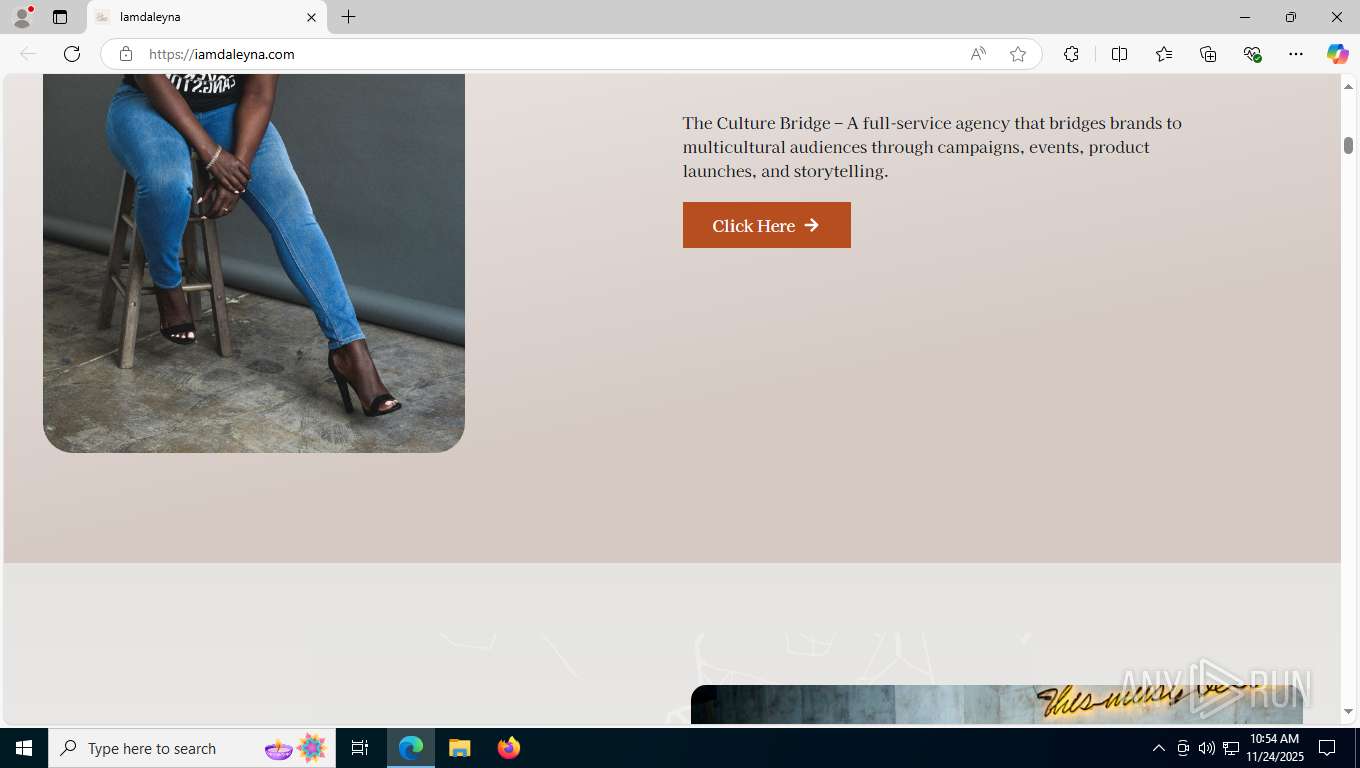The image size is (1360, 768).
Task: Switch to Microsoft Edge on taskbar
Action: tap(411, 748)
